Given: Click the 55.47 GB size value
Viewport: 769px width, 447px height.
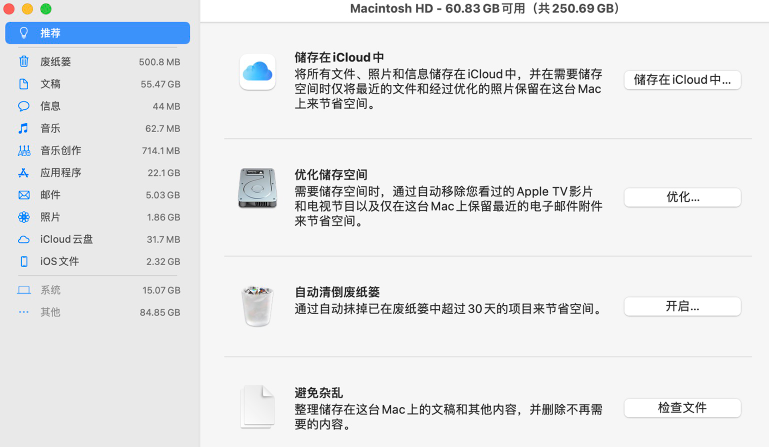Looking at the screenshot, I should (160, 84).
